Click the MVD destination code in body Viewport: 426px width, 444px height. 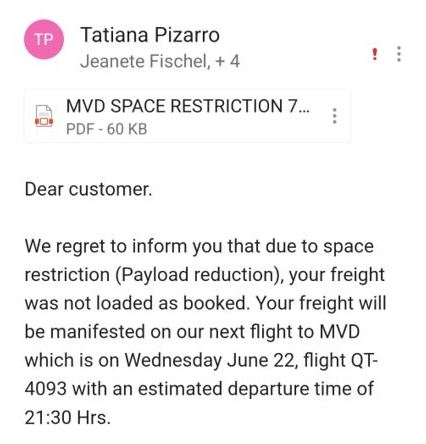pyautogui.click(x=339, y=332)
